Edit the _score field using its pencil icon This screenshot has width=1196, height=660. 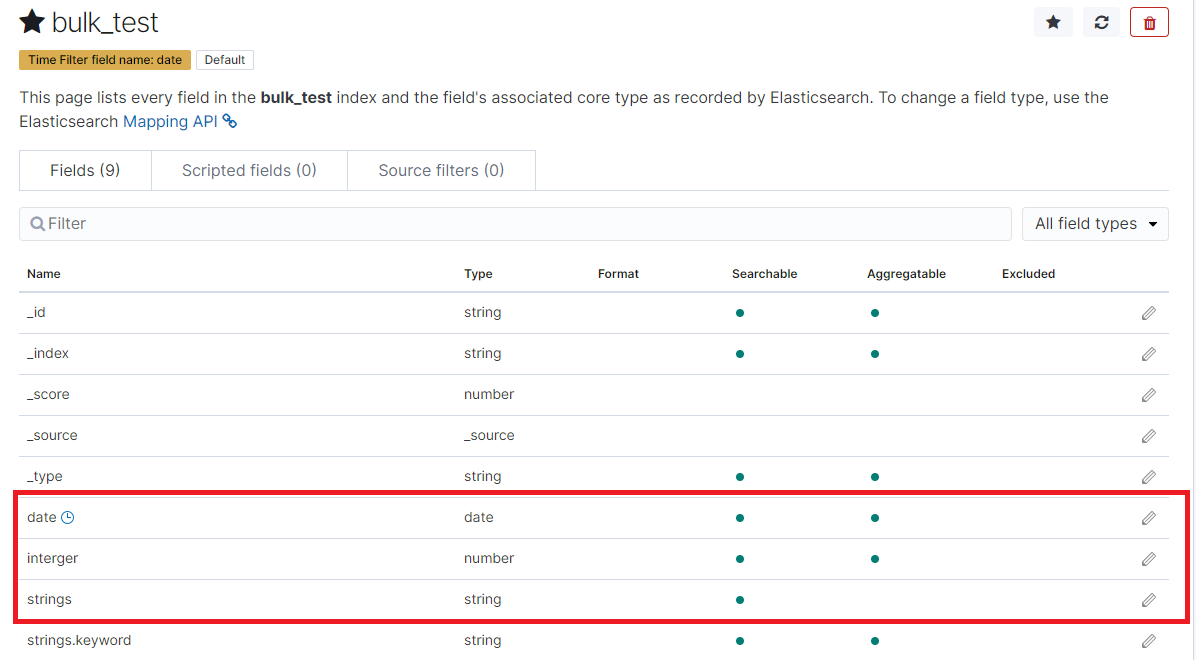(x=1148, y=394)
